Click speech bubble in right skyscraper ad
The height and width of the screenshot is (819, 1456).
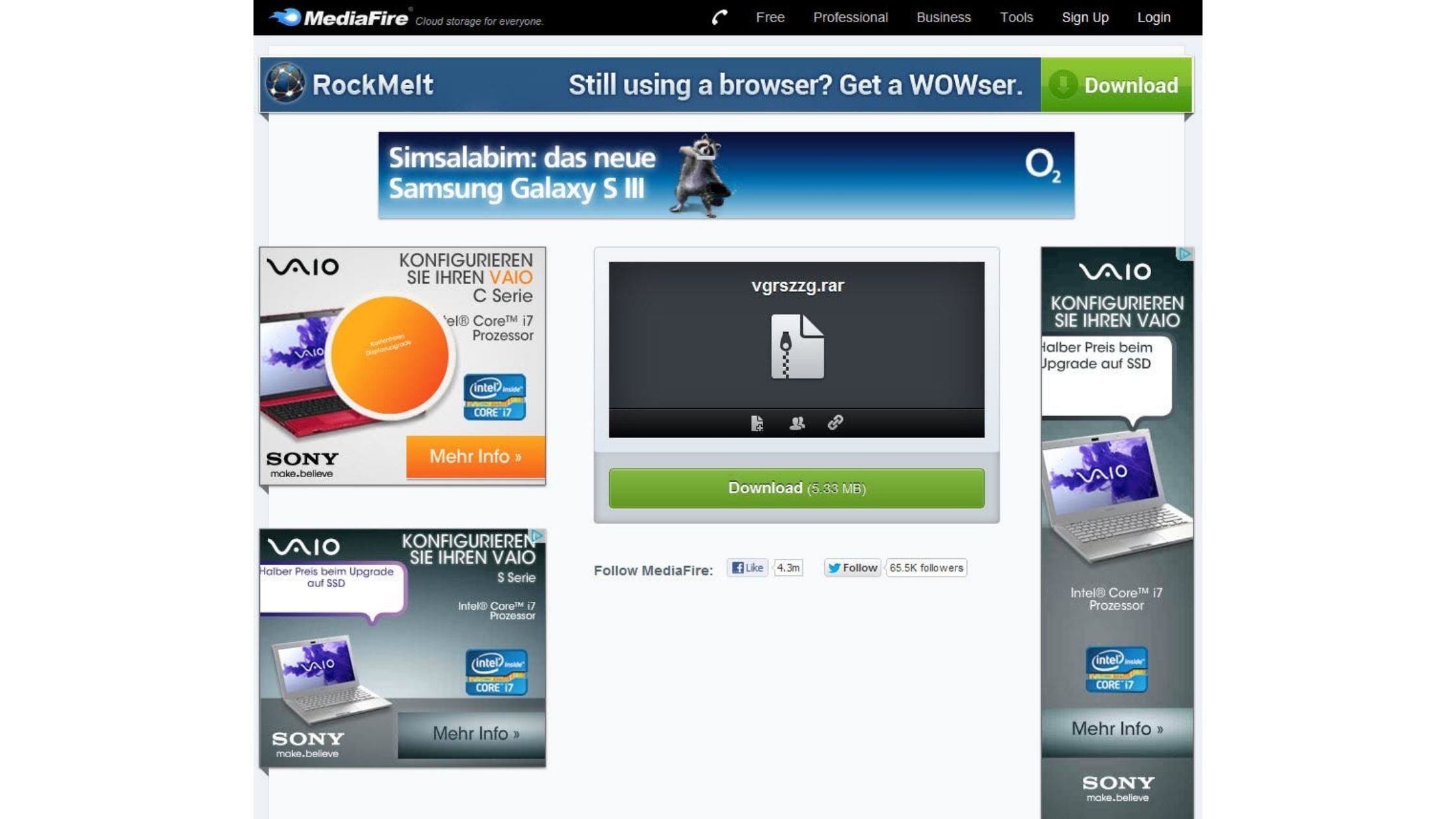1106,381
